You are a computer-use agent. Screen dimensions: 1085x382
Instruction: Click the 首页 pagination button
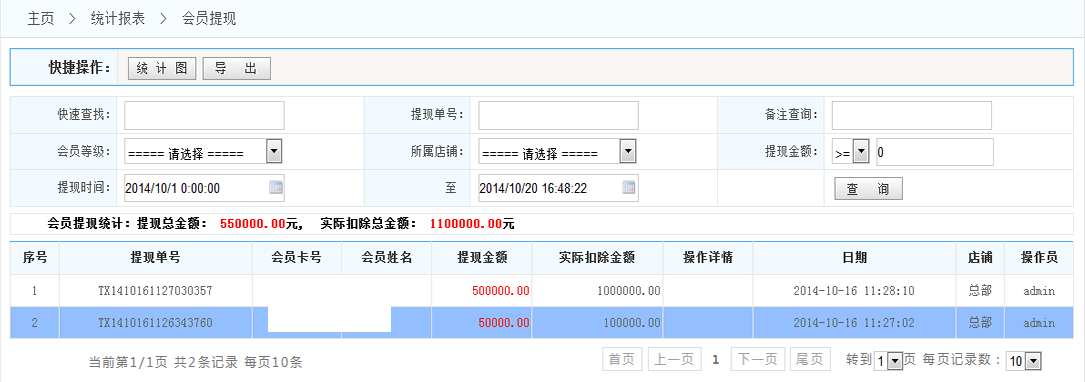click(x=621, y=359)
